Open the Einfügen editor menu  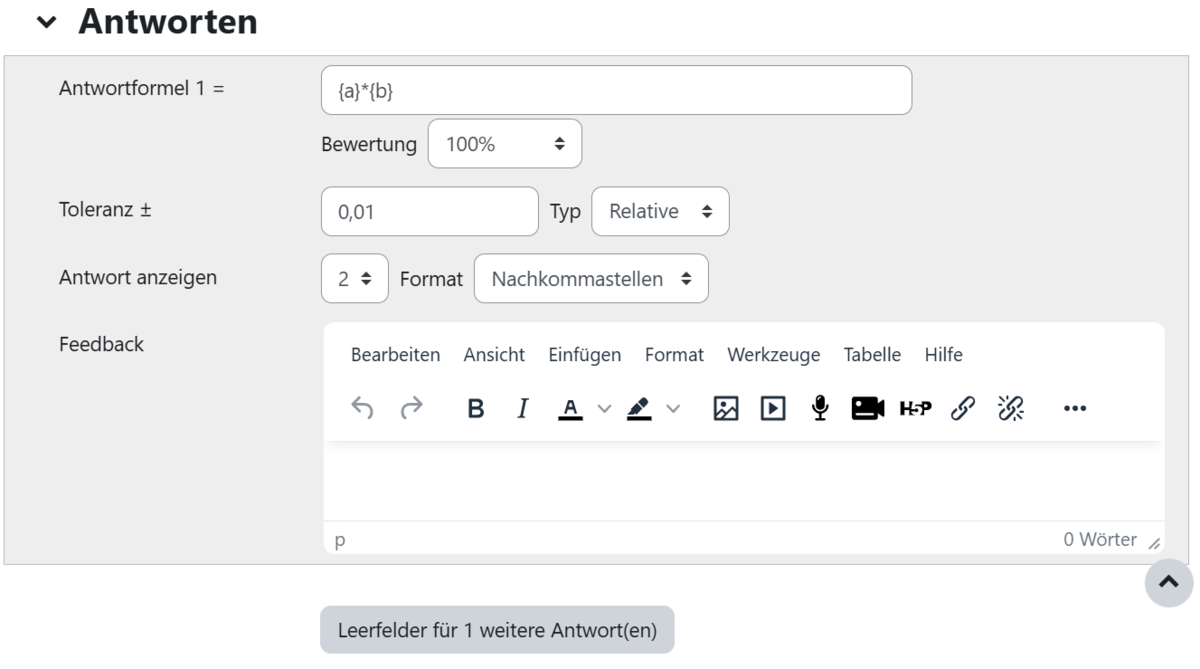584,355
